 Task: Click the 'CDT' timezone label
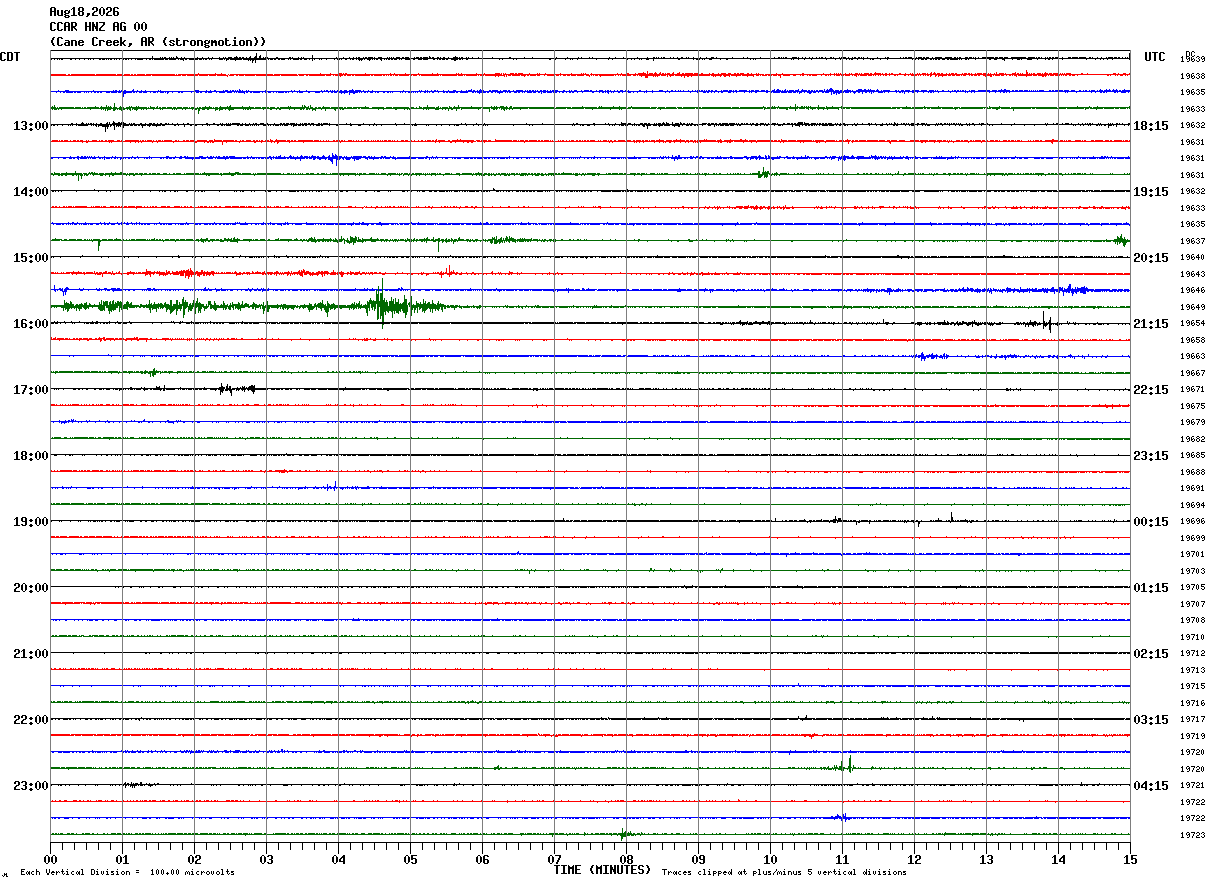(x=11, y=57)
